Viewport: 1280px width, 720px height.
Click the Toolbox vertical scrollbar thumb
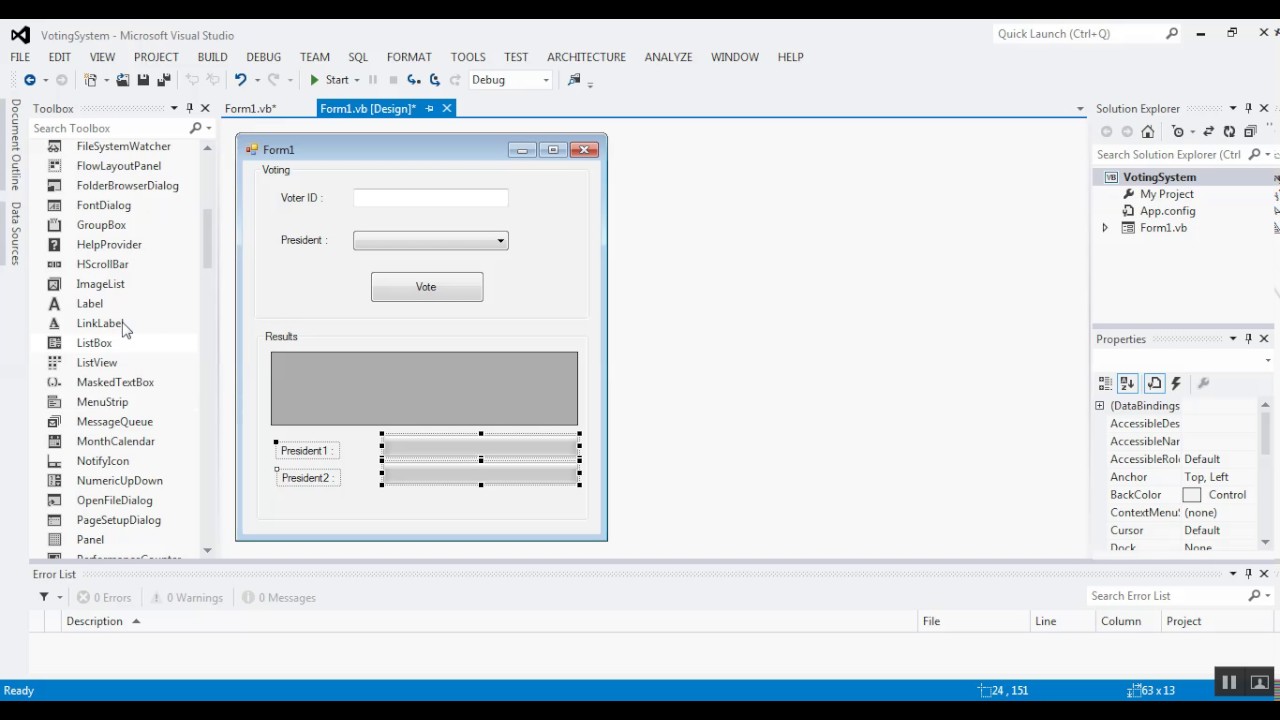click(207, 238)
